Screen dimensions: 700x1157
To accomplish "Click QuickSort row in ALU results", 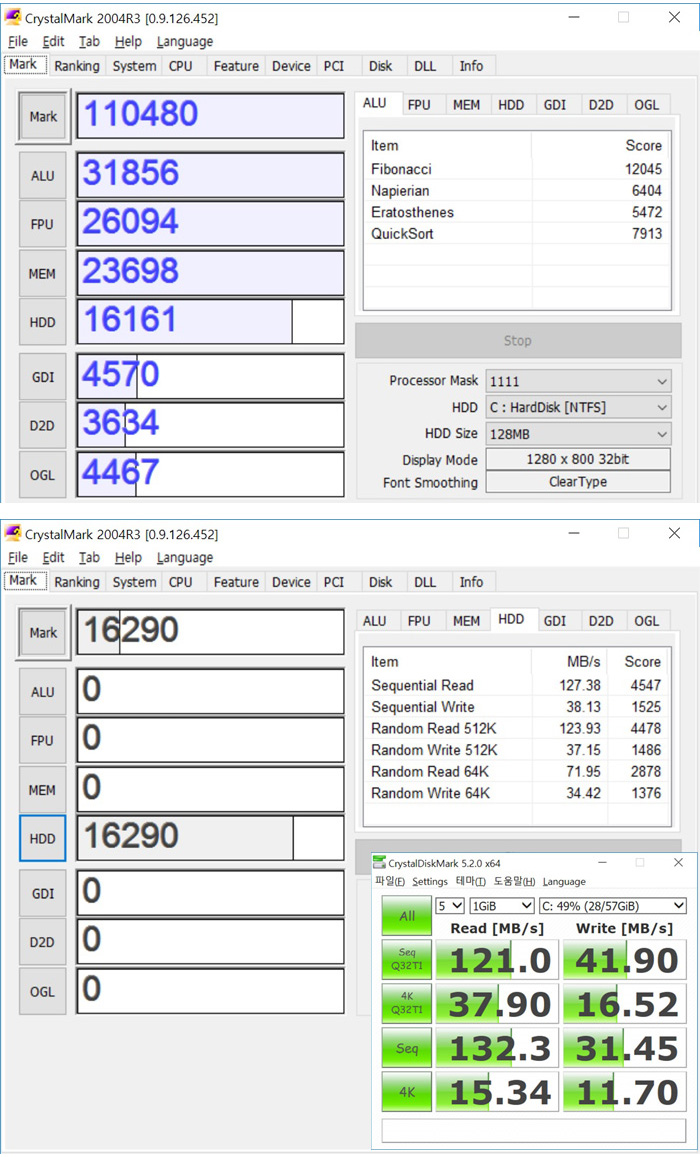I will pyautogui.click(x=517, y=234).
